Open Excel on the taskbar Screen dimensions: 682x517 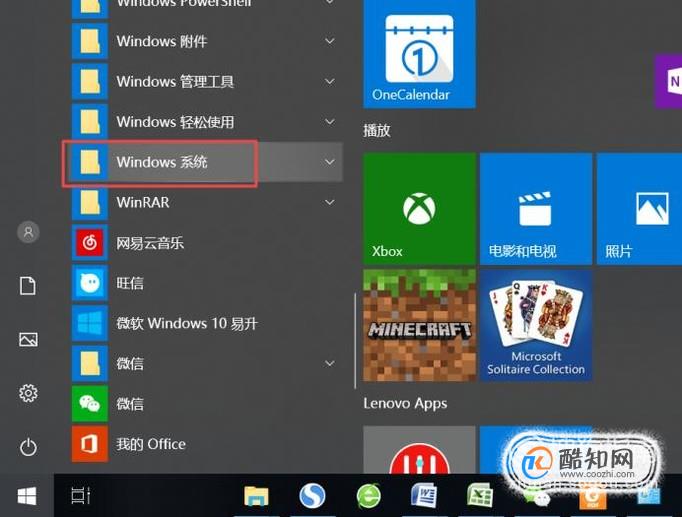(x=479, y=496)
